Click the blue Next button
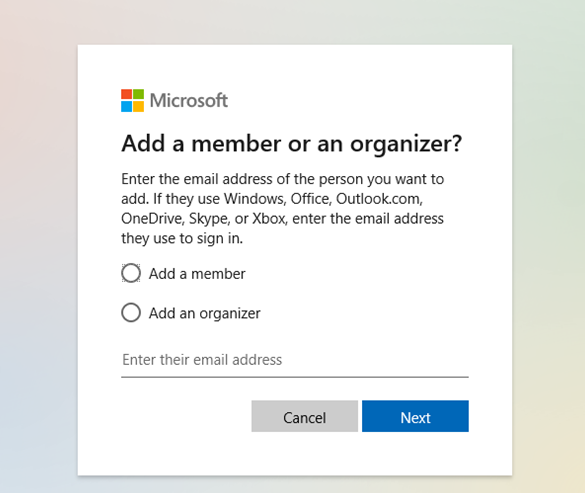 415,416
